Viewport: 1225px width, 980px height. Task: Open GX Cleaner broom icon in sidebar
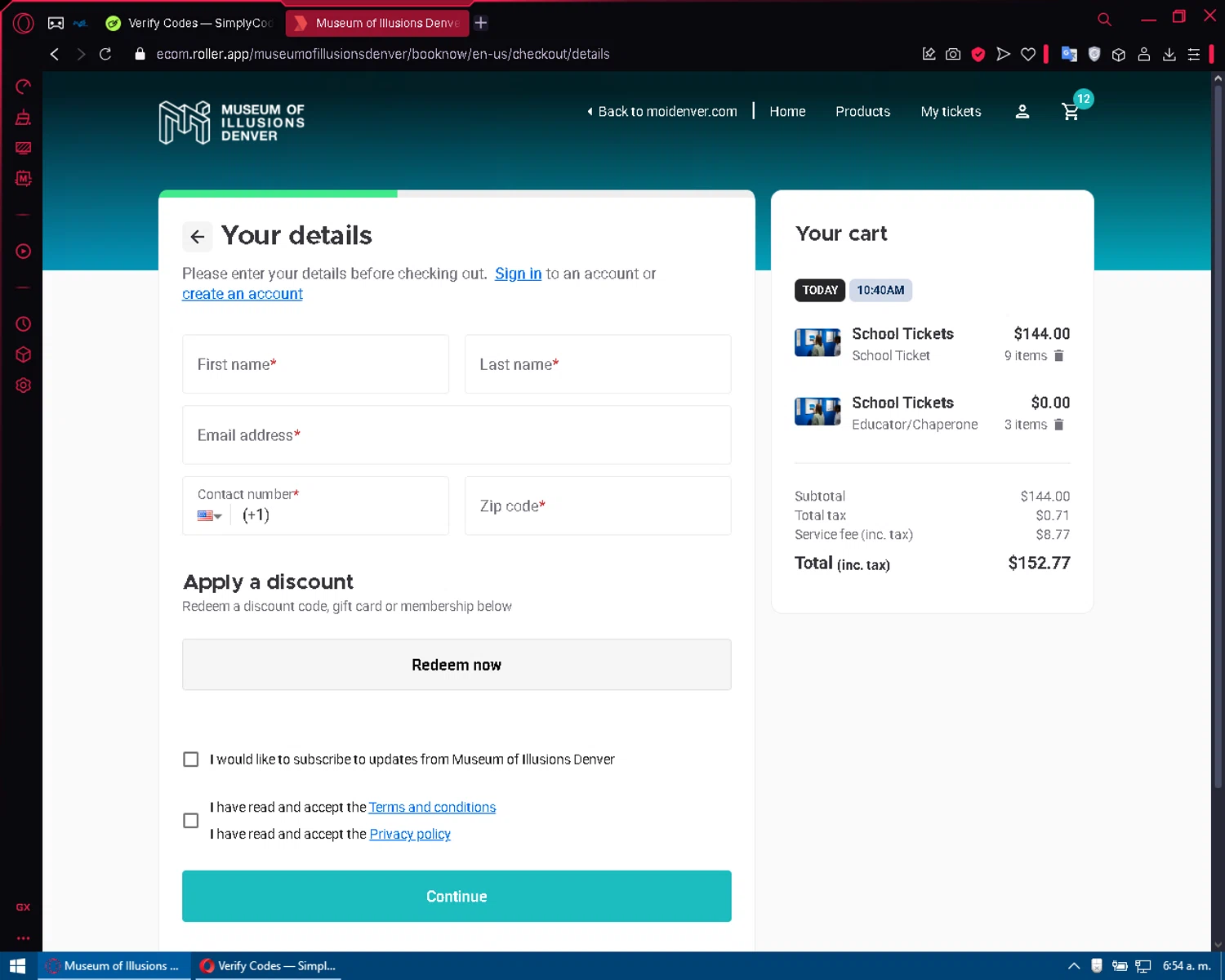[23, 118]
